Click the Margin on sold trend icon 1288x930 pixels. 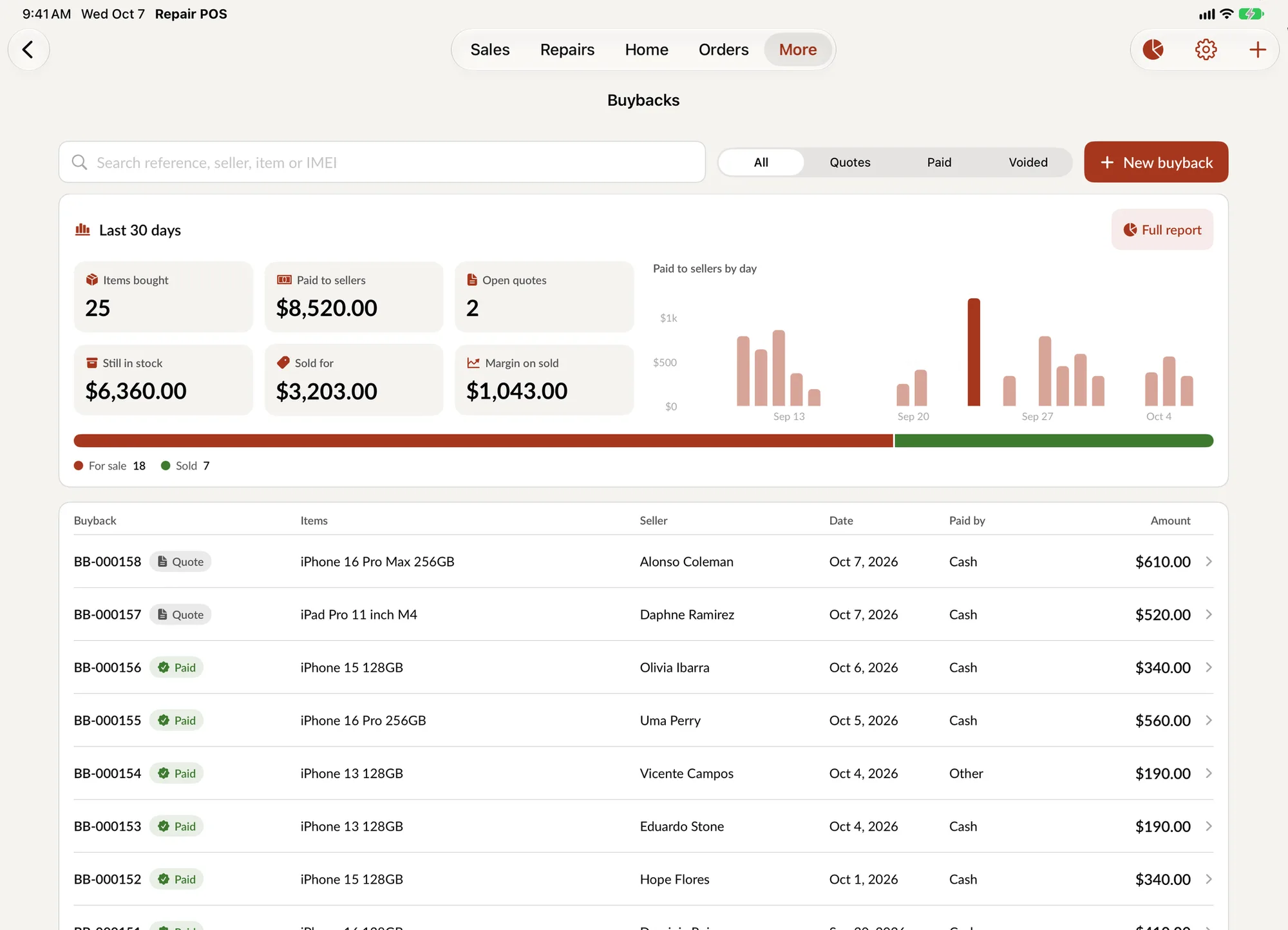(473, 363)
